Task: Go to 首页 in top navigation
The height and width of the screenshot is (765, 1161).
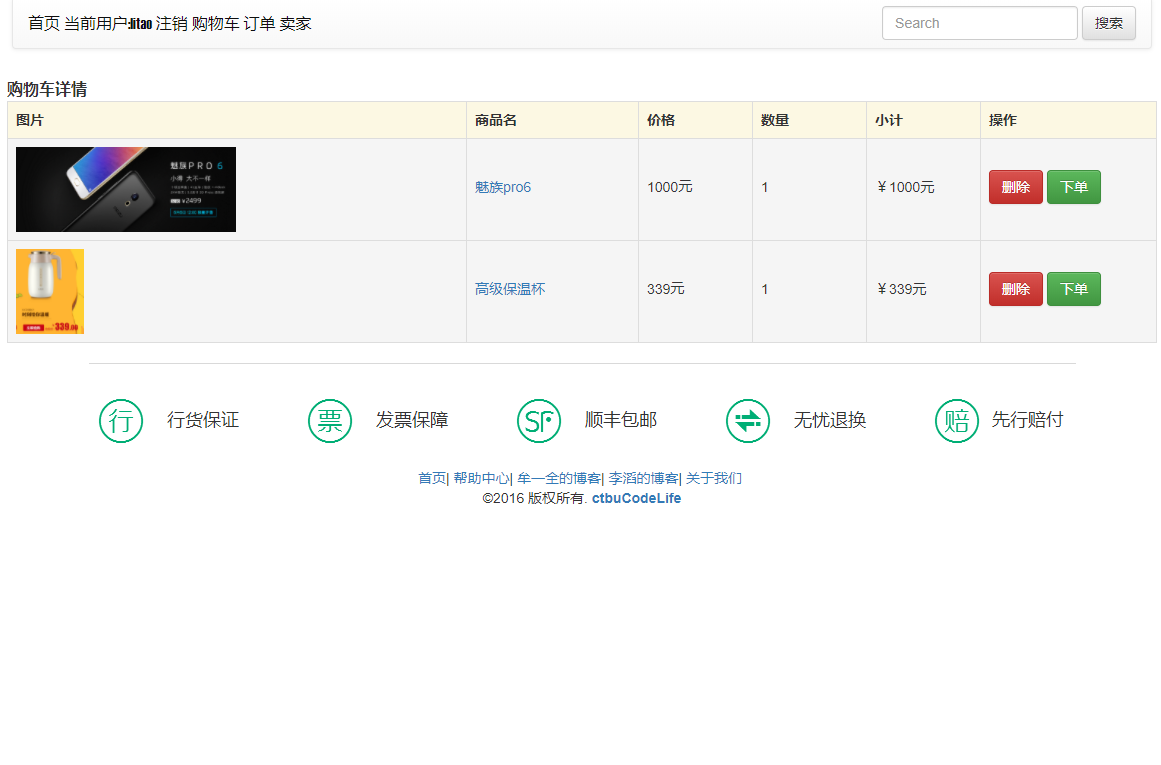Action: click(44, 23)
